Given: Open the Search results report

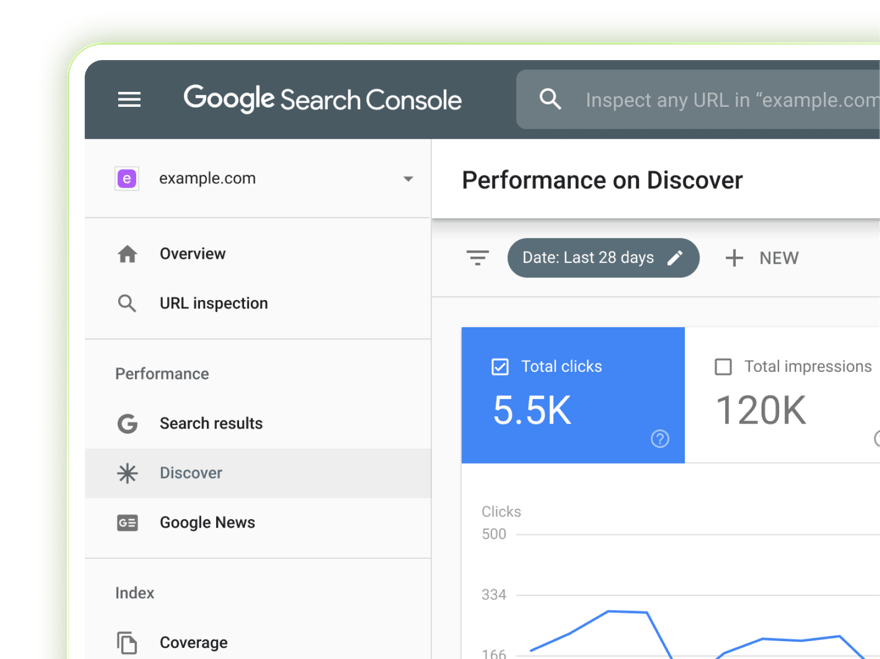Looking at the screenshot, I should click(211, 423).
